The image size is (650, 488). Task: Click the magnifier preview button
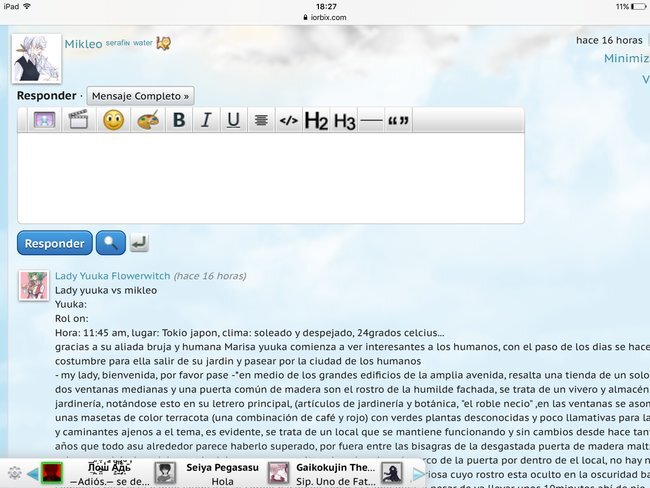(x=111, y=243)
